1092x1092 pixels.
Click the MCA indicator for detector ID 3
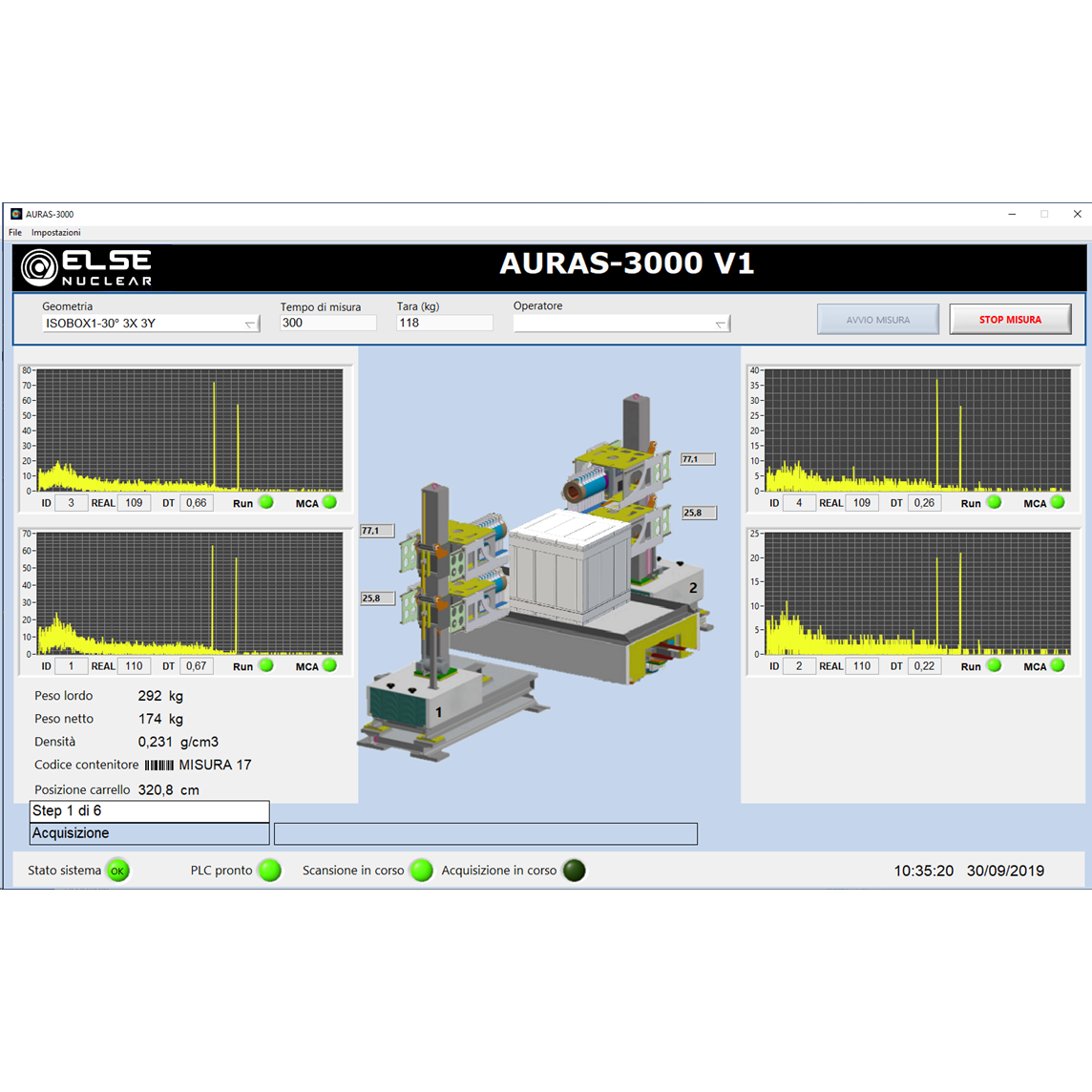(329, 502)
